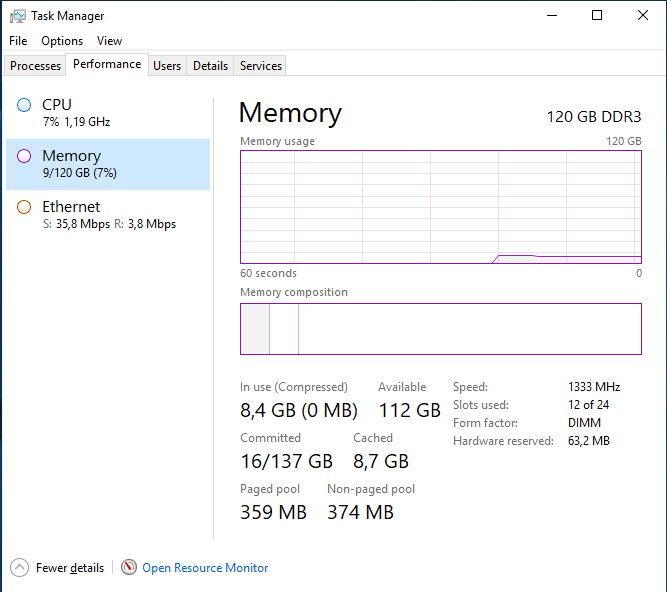Screen dimensions: 667x592
Task: Click the blue CPU circle icon
Action: (24, 105)
